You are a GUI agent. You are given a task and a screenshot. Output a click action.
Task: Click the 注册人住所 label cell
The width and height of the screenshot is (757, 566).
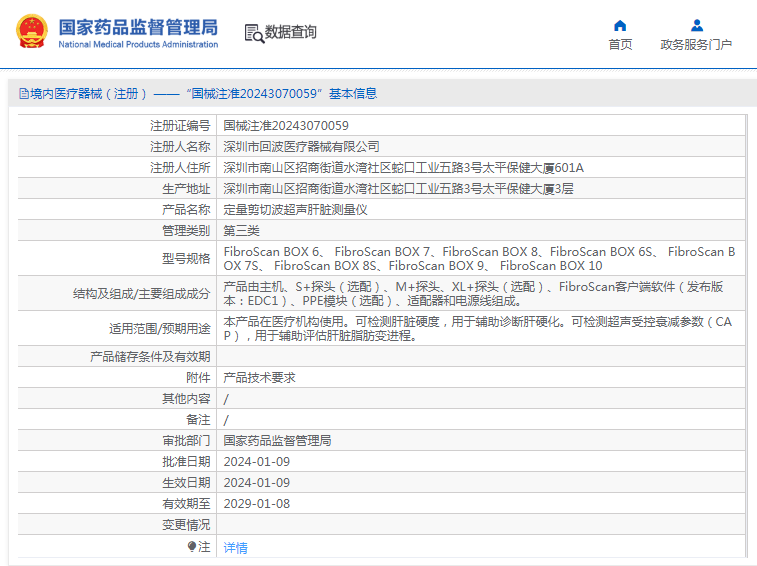pyautogui.click(x=117, y=168)
